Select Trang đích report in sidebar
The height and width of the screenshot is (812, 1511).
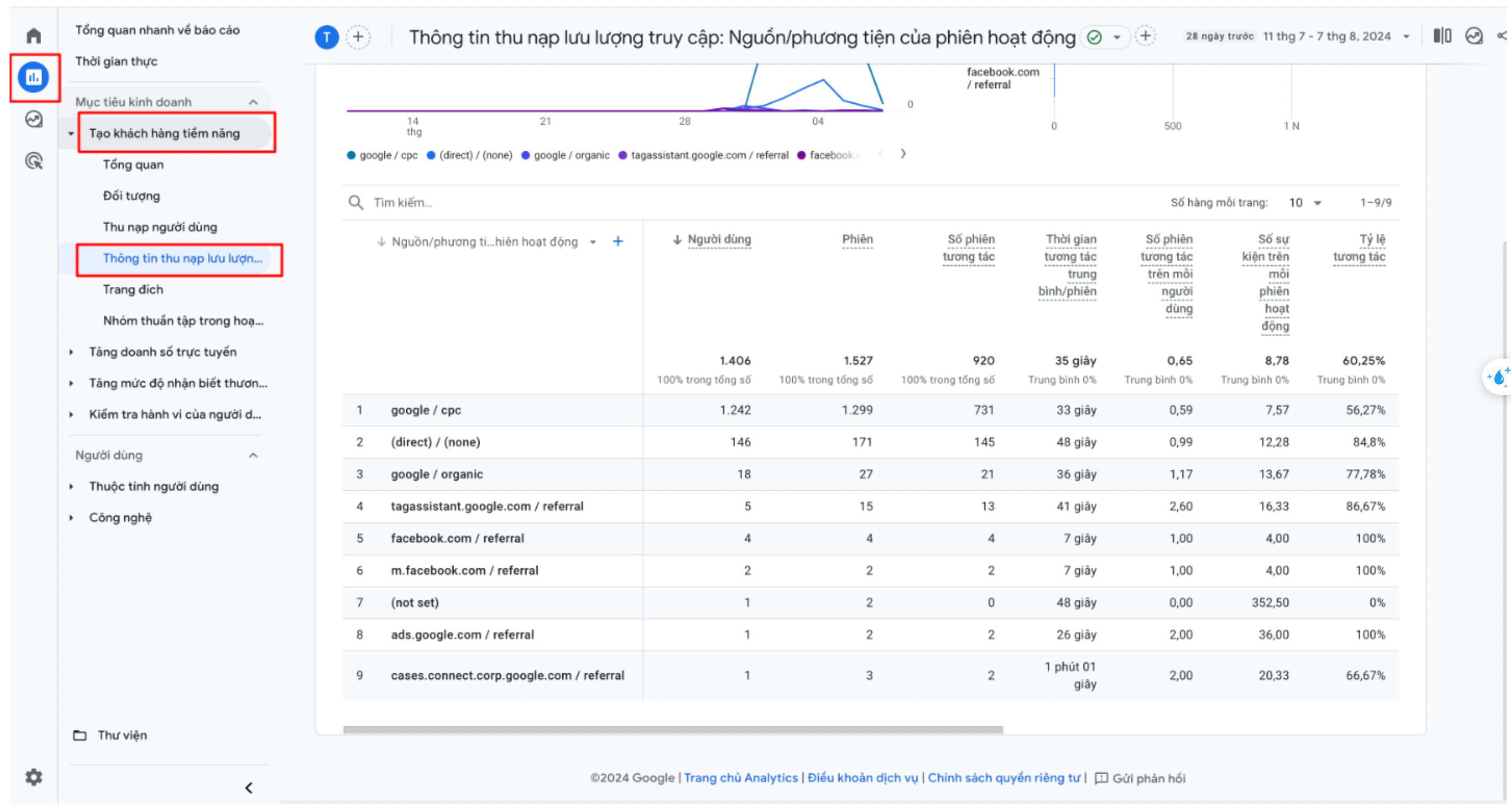pyautogui.click(x=133, y=289)
